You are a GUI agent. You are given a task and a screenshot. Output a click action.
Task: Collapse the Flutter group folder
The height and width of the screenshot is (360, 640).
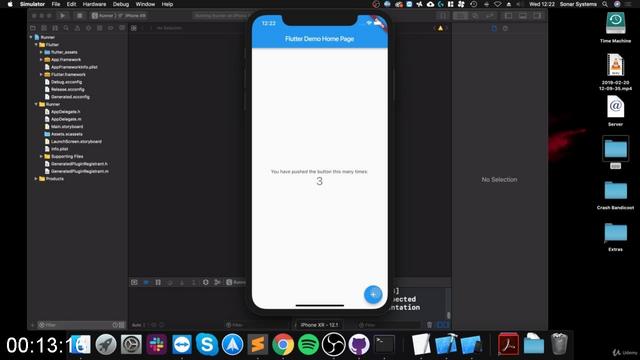pyautogui.click(x=36, y=44)
